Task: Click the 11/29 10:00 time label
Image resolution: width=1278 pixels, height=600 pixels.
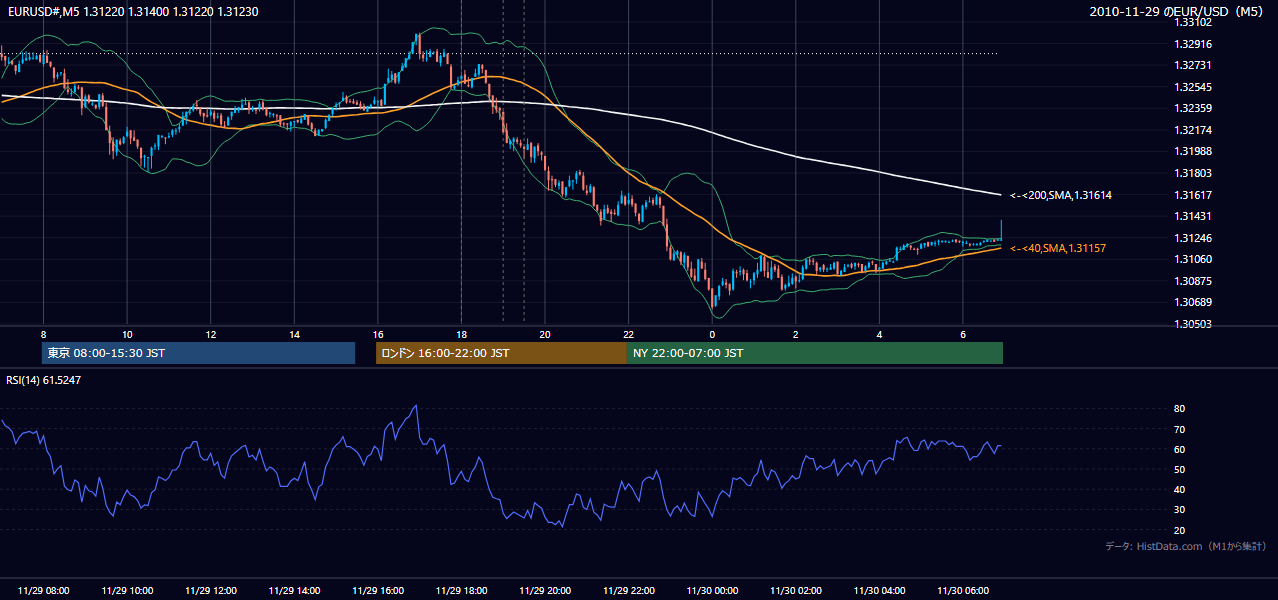Action: coord(127,591)
